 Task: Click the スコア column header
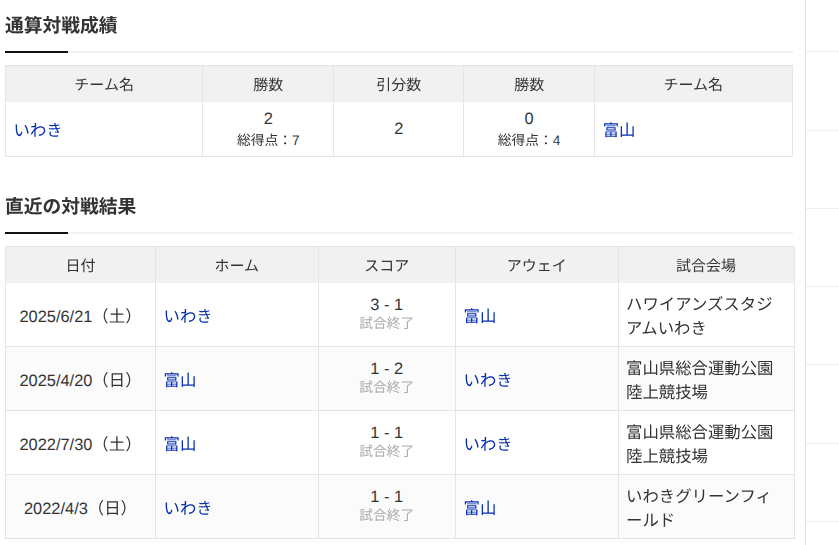click(x=387, y=265)
